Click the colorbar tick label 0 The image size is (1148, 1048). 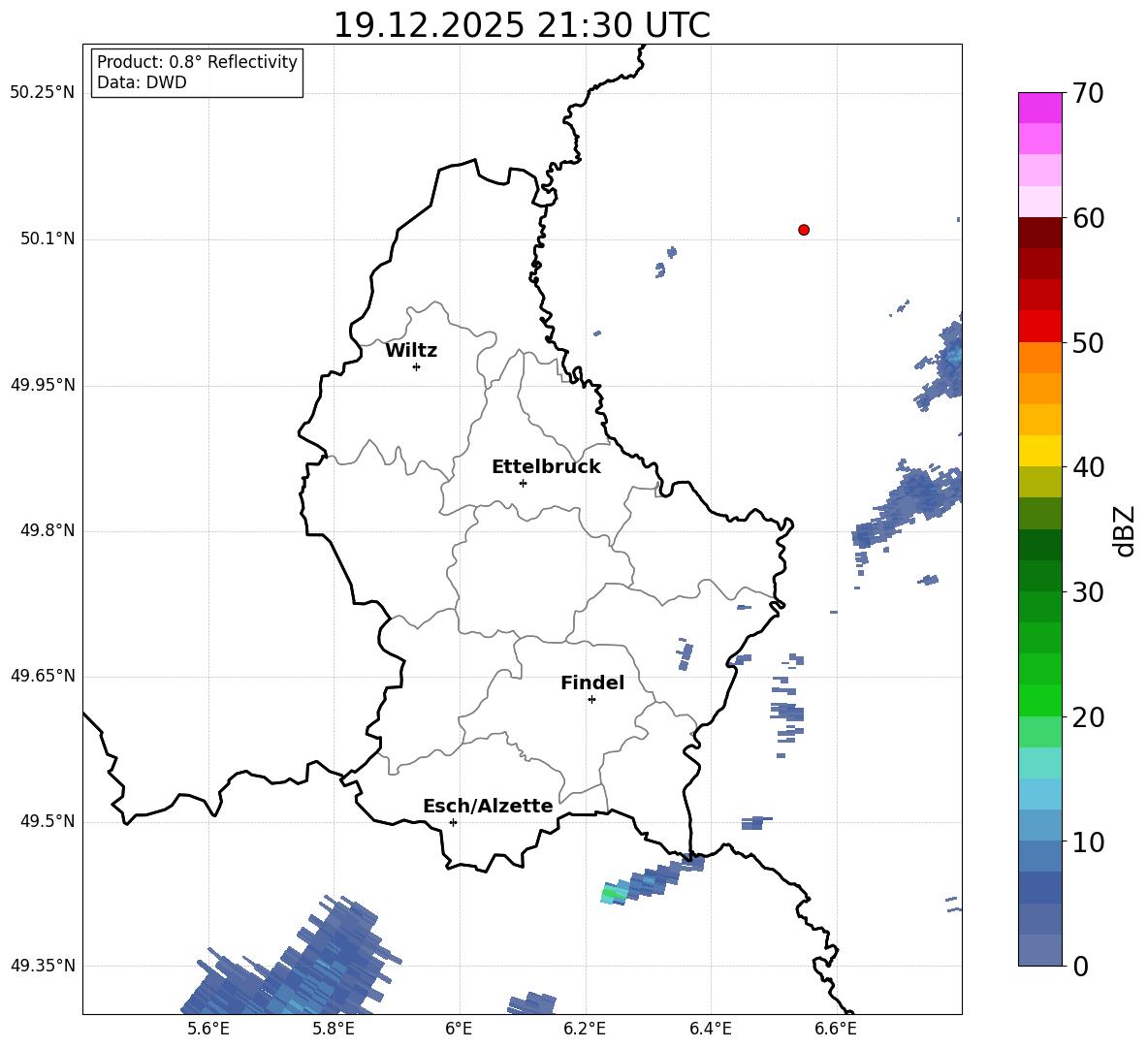coord(1080,967)
